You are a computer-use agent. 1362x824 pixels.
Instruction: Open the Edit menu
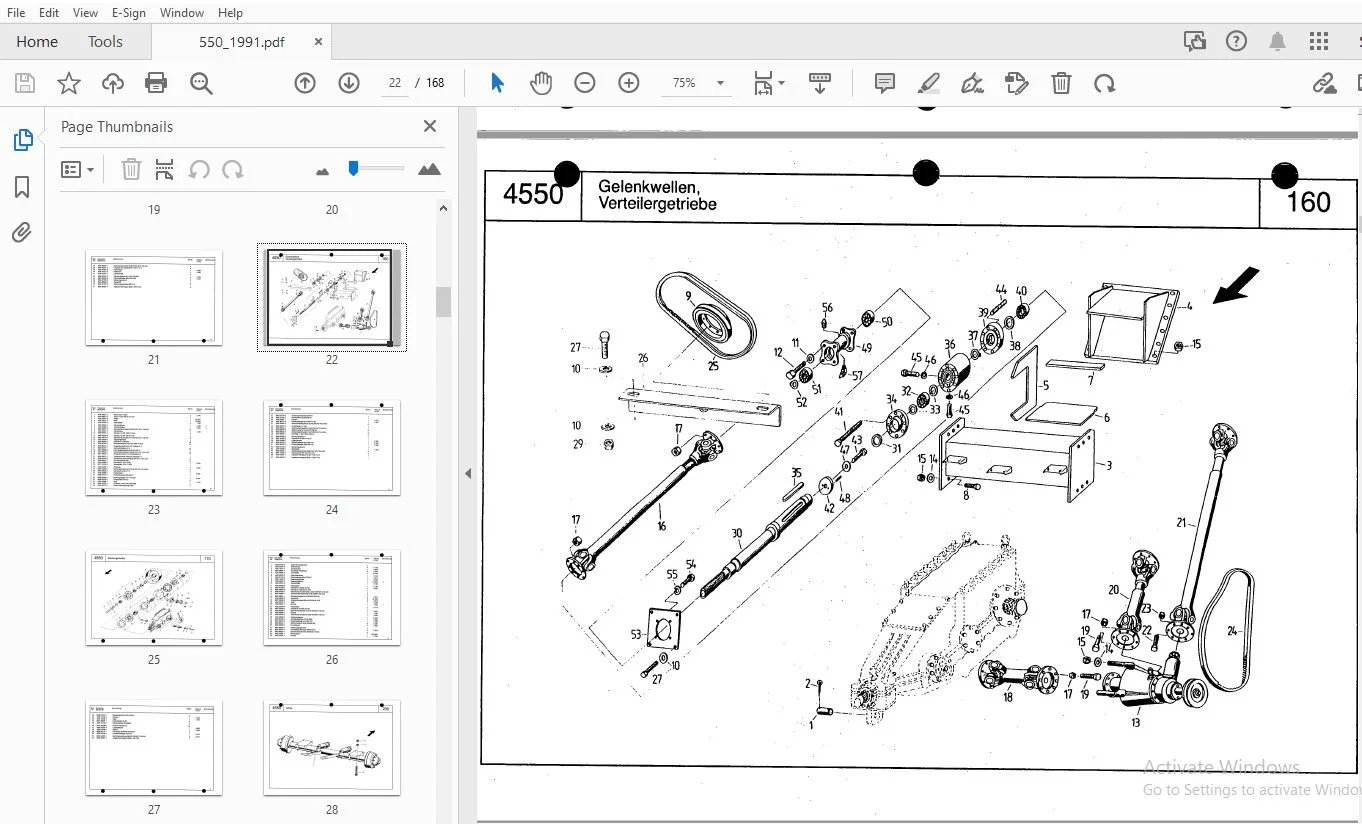49,13
